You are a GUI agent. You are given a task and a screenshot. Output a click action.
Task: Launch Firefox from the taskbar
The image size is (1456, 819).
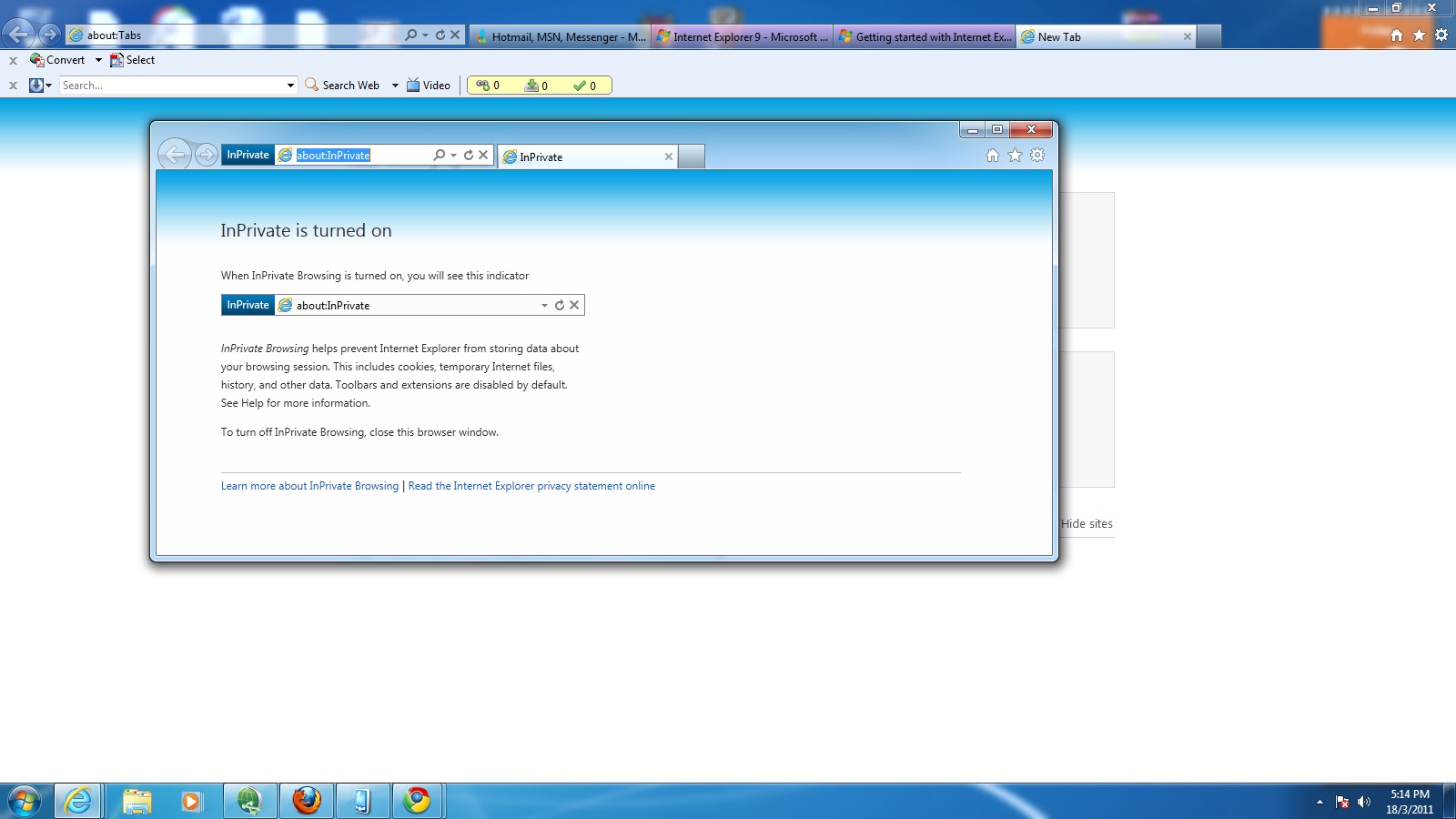pos(307,801)
